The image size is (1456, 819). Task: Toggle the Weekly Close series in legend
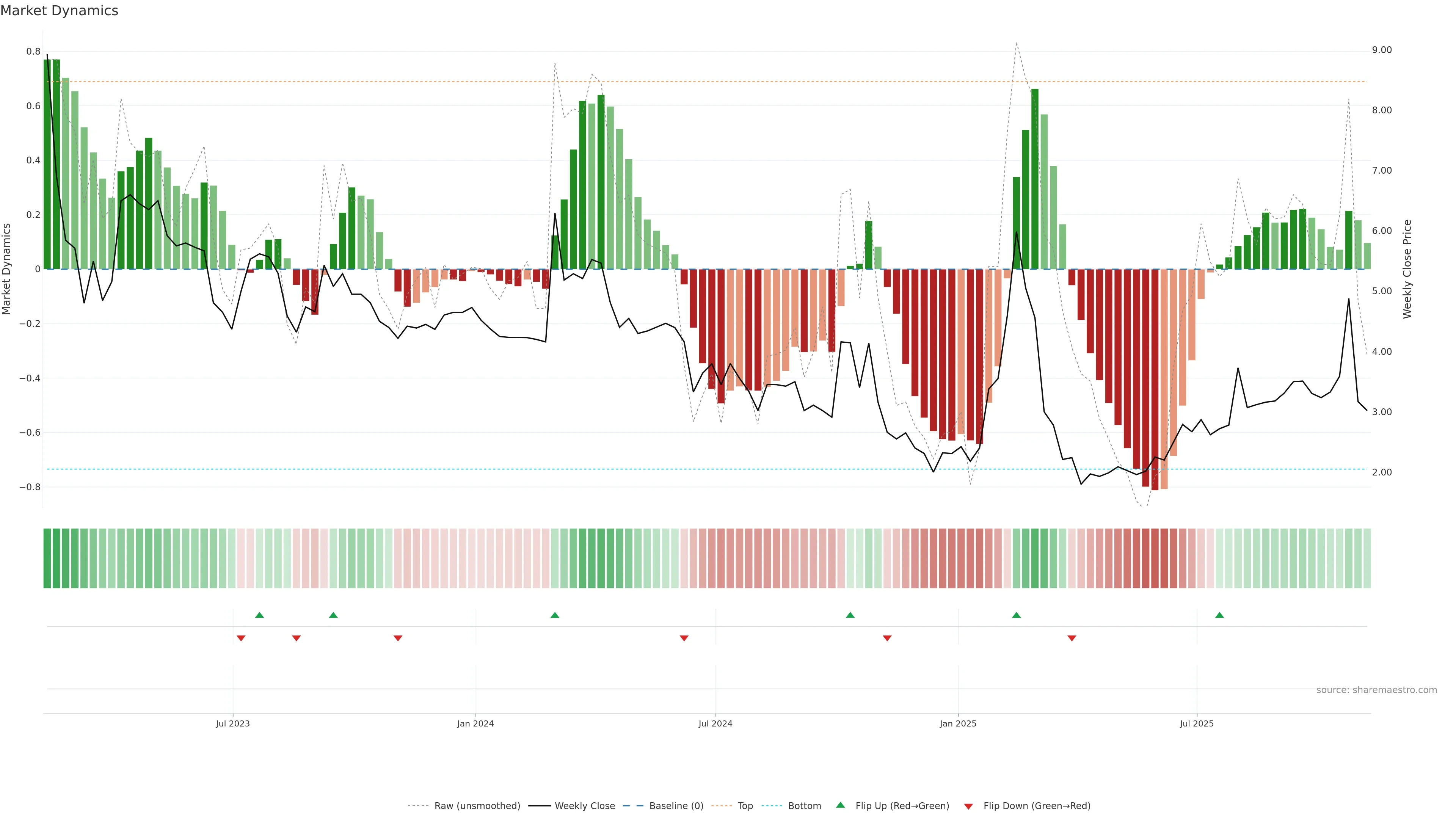[584, 806]
